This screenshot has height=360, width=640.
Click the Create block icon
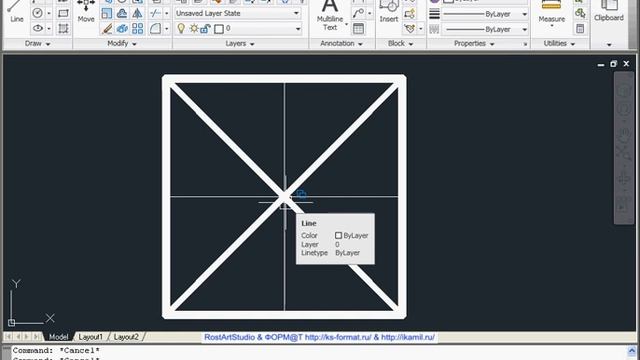tap(409, 13)
